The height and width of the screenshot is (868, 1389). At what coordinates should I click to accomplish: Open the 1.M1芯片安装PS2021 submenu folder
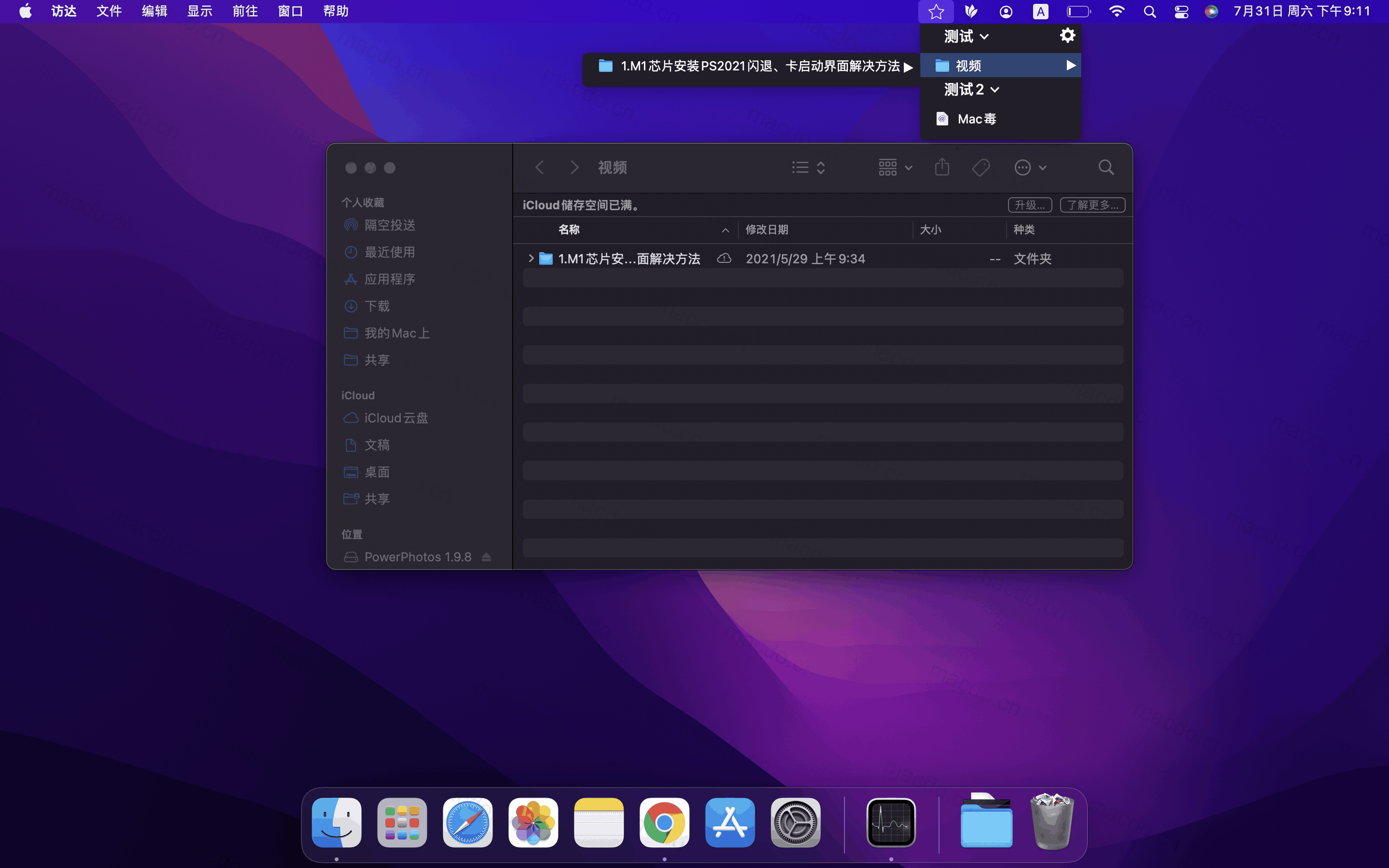(x=752, y=67)
